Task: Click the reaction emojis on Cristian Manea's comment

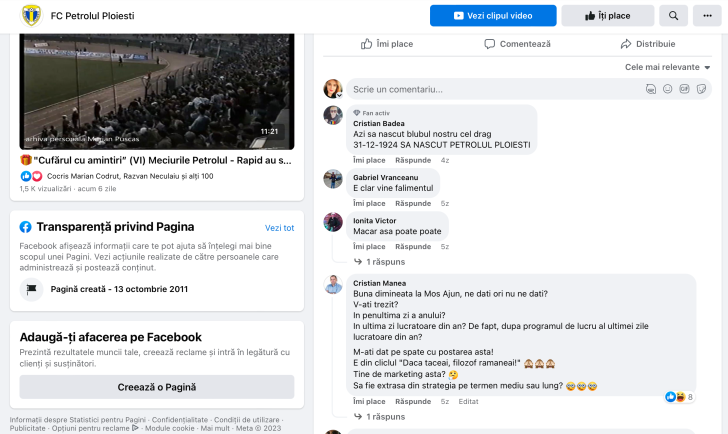Action: point(676,397)
